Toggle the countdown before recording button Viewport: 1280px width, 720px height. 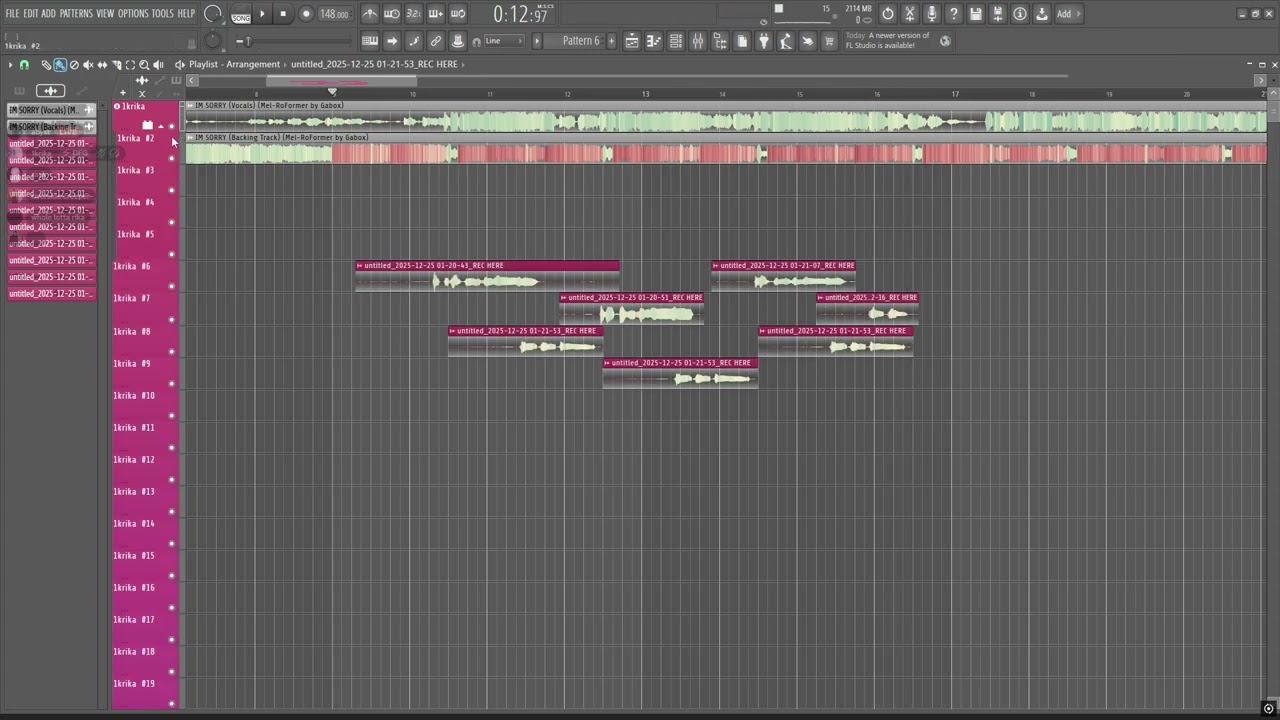(x=413, y=14)
